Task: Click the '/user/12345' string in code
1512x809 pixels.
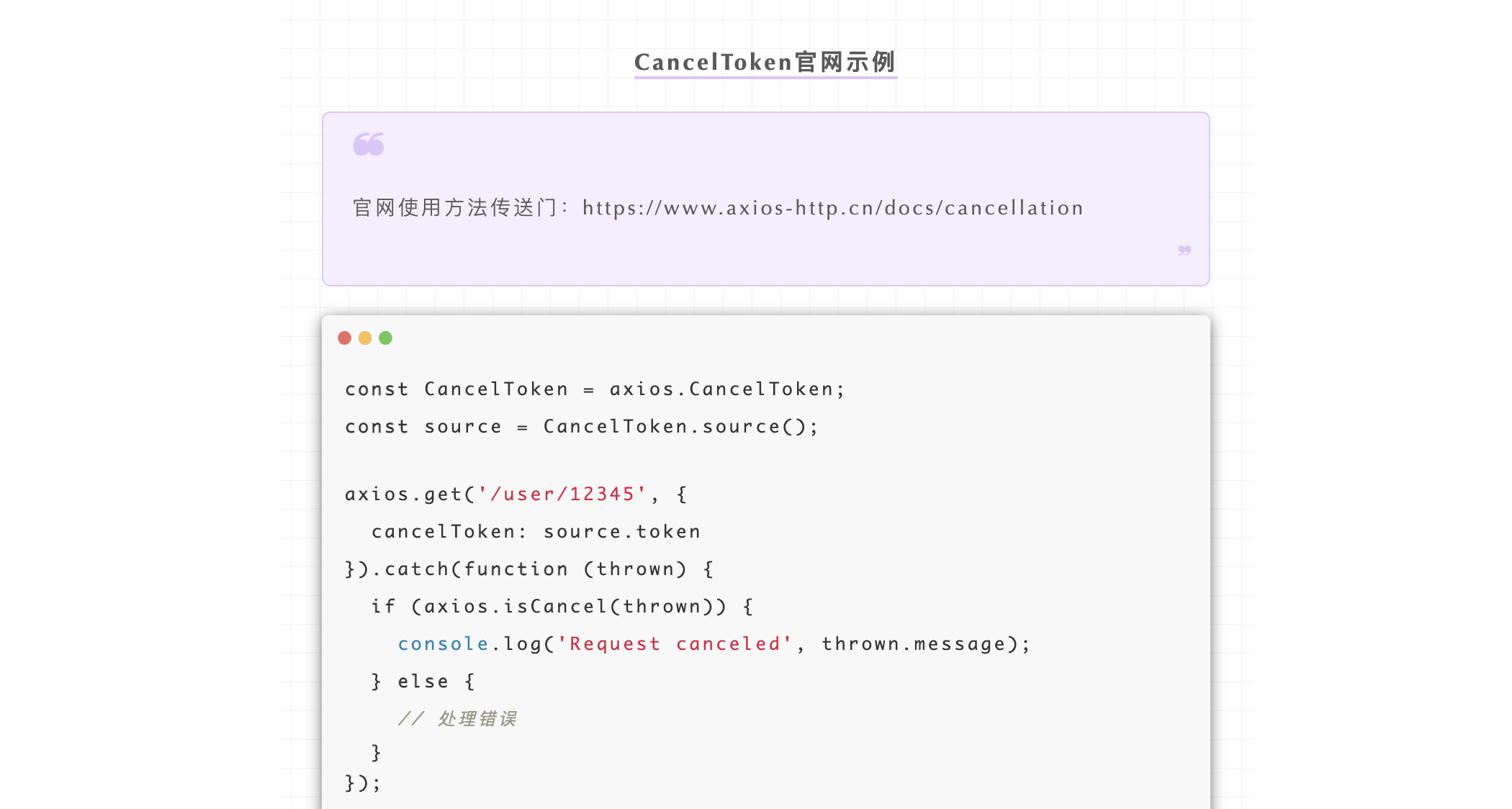Action: (x=562, y=494)
